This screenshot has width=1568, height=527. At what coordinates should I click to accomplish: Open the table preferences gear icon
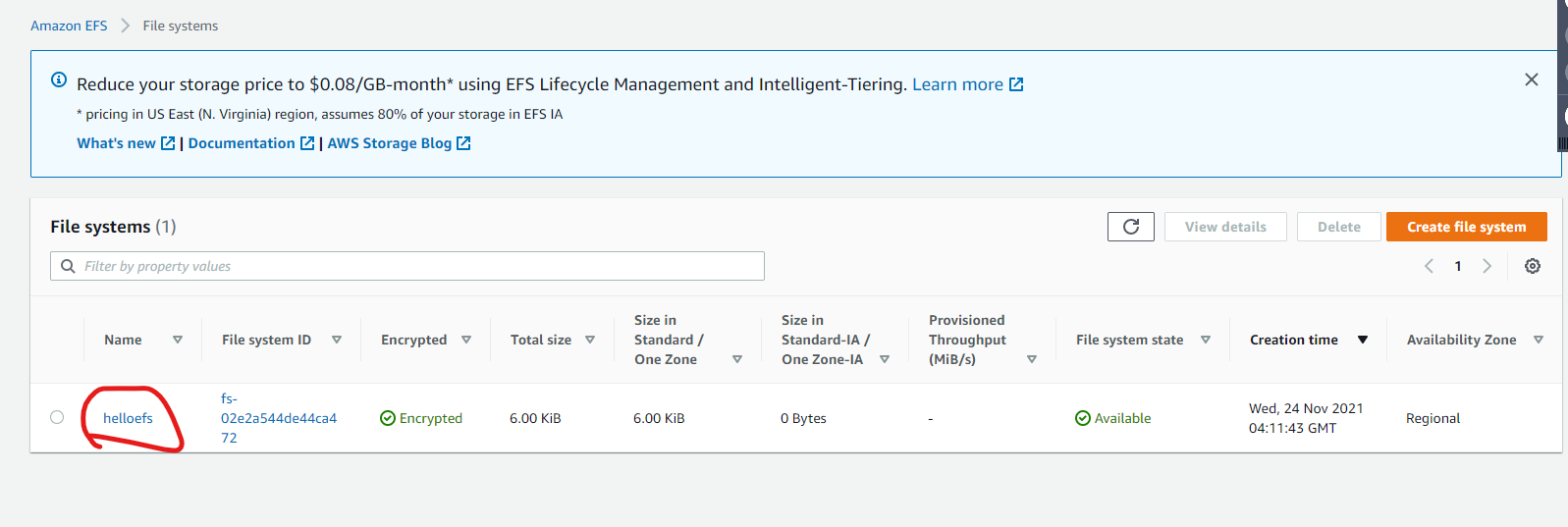click(1533, 266)
